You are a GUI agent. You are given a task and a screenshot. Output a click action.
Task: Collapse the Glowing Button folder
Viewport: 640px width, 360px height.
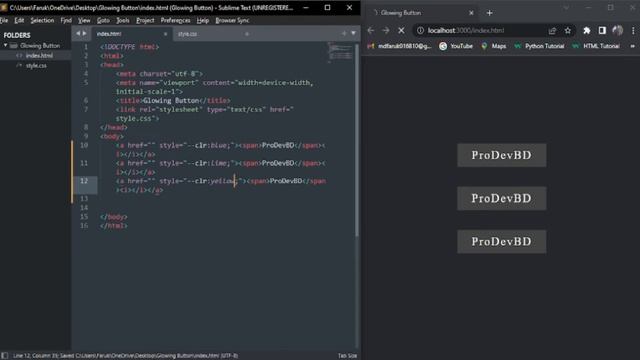click(x=6, y=46)
